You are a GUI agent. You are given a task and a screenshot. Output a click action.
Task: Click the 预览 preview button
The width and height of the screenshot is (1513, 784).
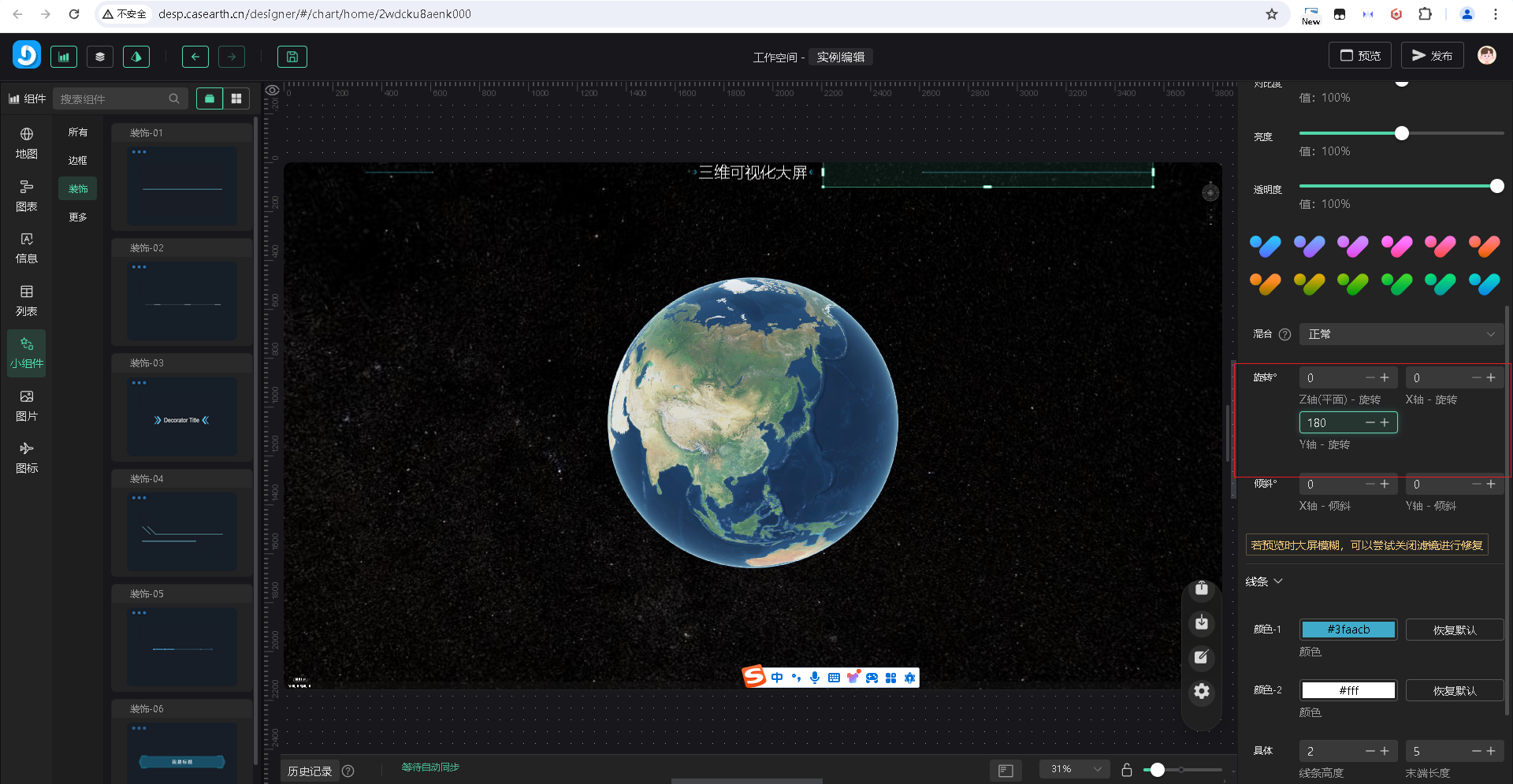(1360, 56)
